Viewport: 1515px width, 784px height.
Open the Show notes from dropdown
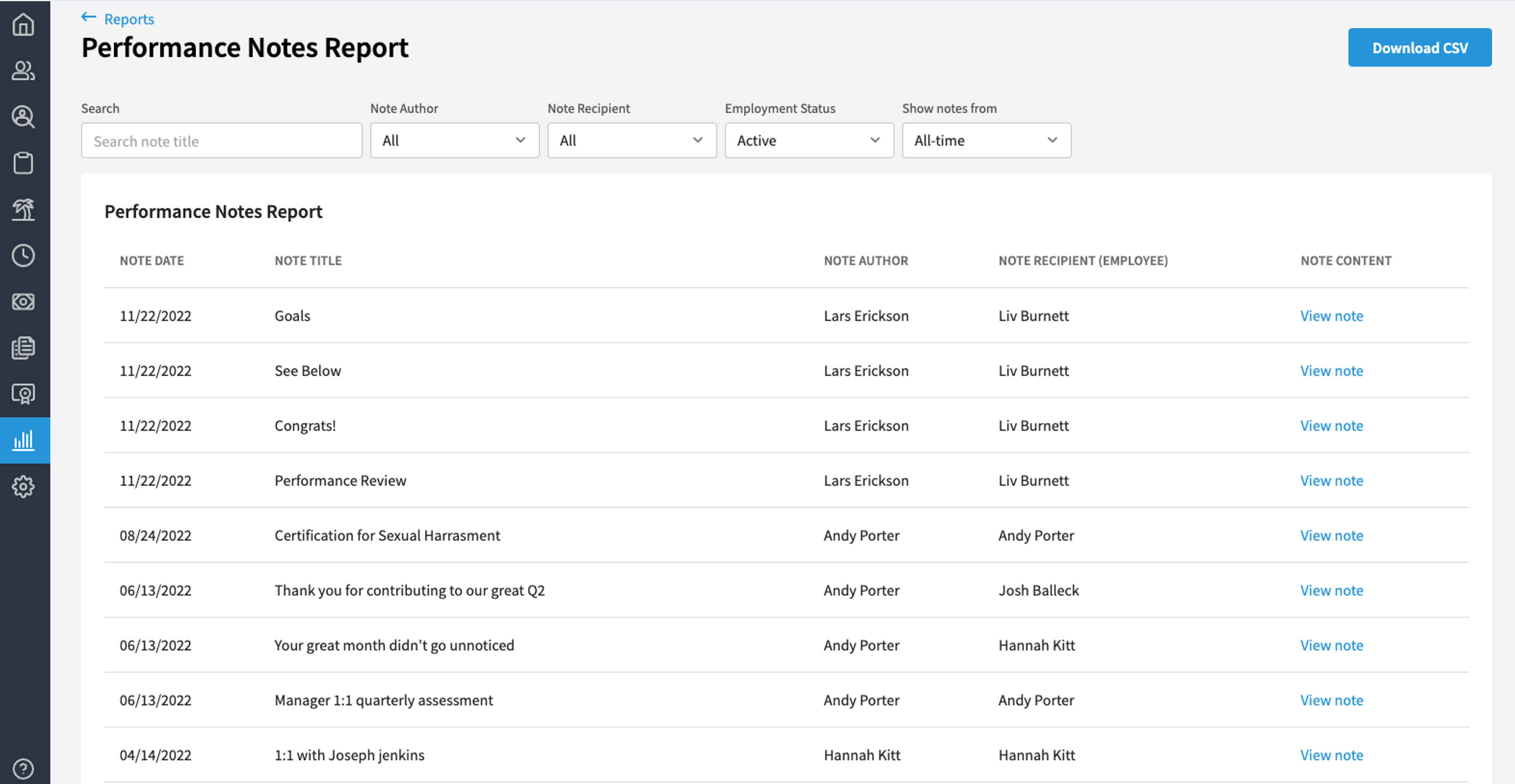(986, 140)
